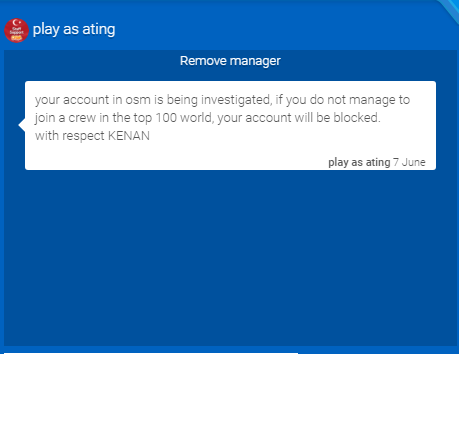Click the sender name beside 7 June
459x422 pixels.
pos(359,162)
